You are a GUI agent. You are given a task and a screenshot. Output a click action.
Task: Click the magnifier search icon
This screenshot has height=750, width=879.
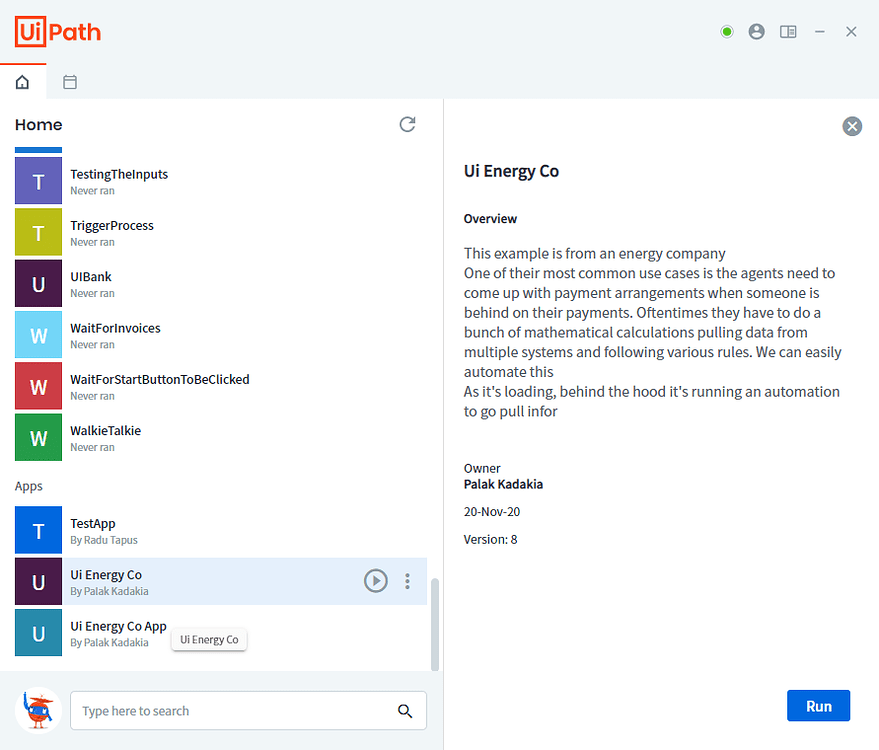[x=405, y=711]
